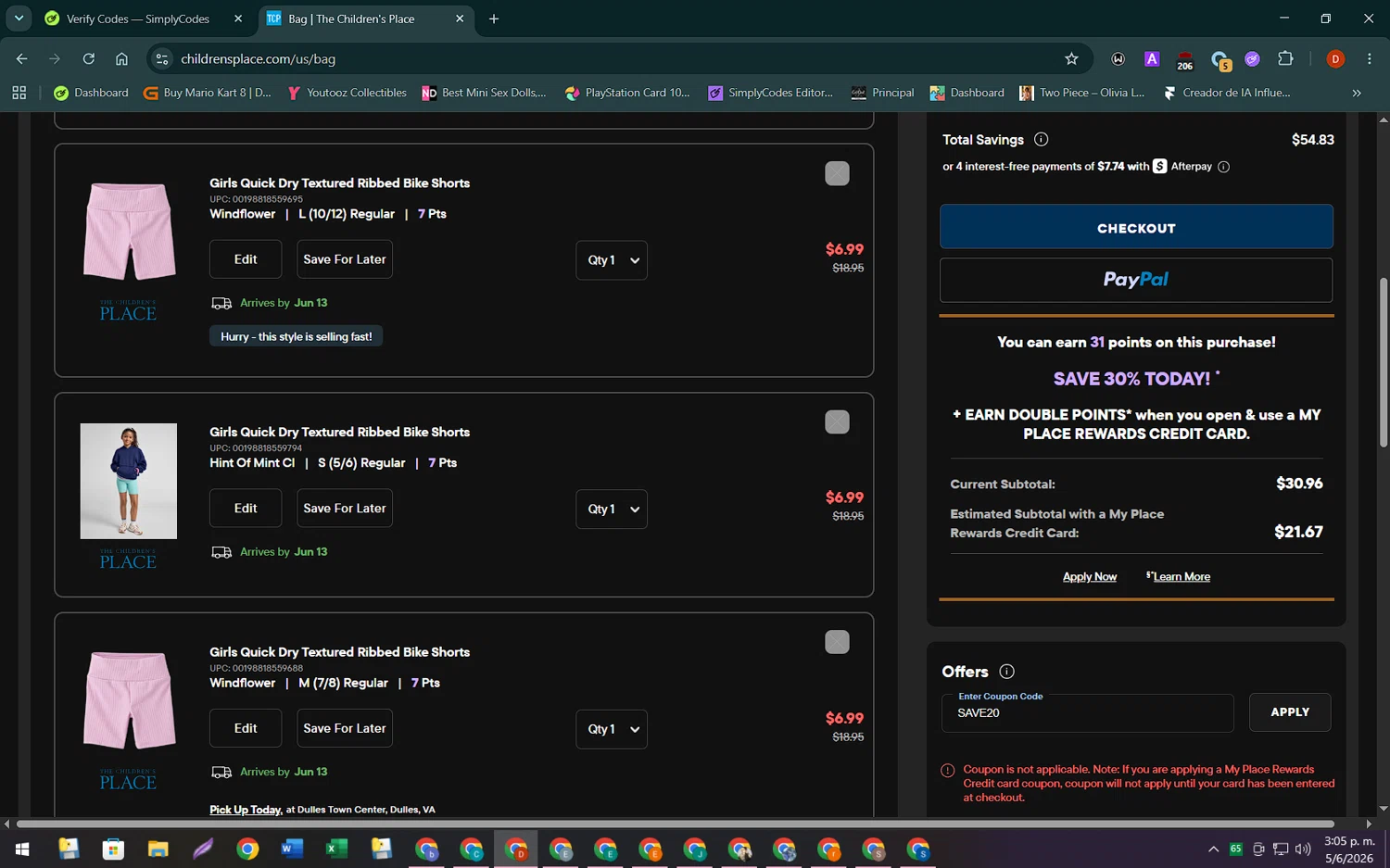Click the Total Savings info icon
This screenshot has height=868, width=1390.
(1041, 140)
